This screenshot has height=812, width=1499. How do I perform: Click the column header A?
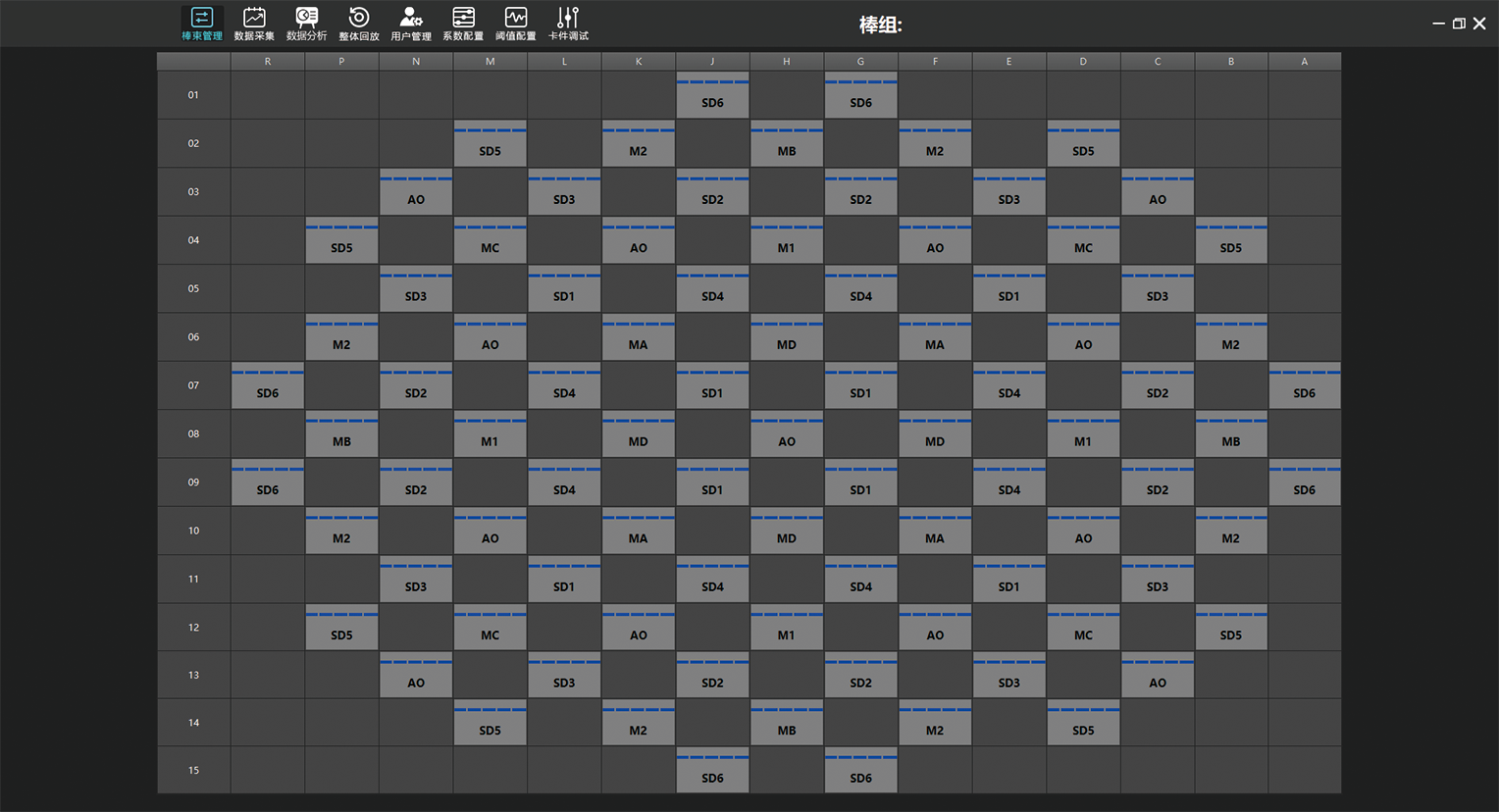(x=1305, y=61)
